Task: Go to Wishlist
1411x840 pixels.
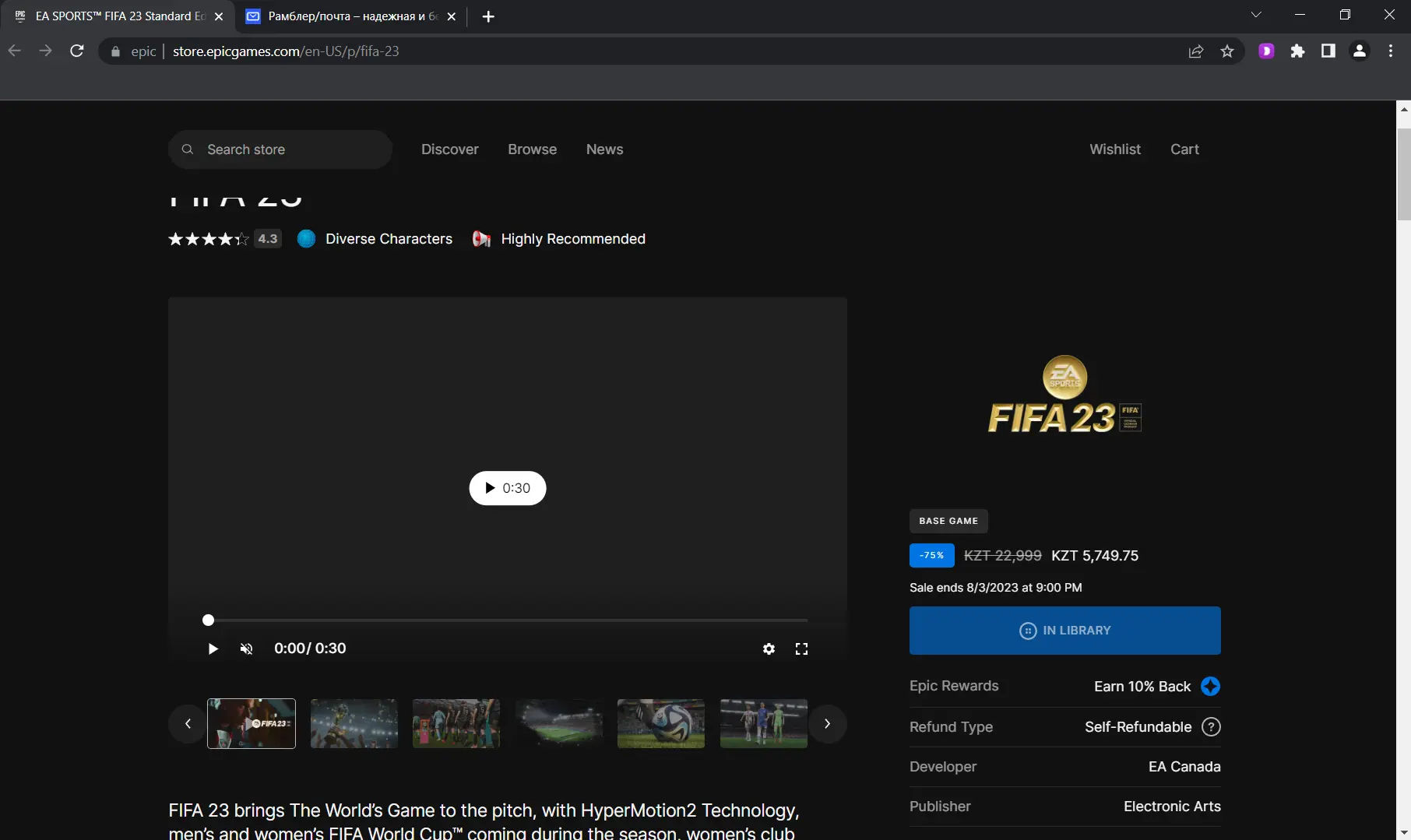Action: click(x=1115, y=149)
